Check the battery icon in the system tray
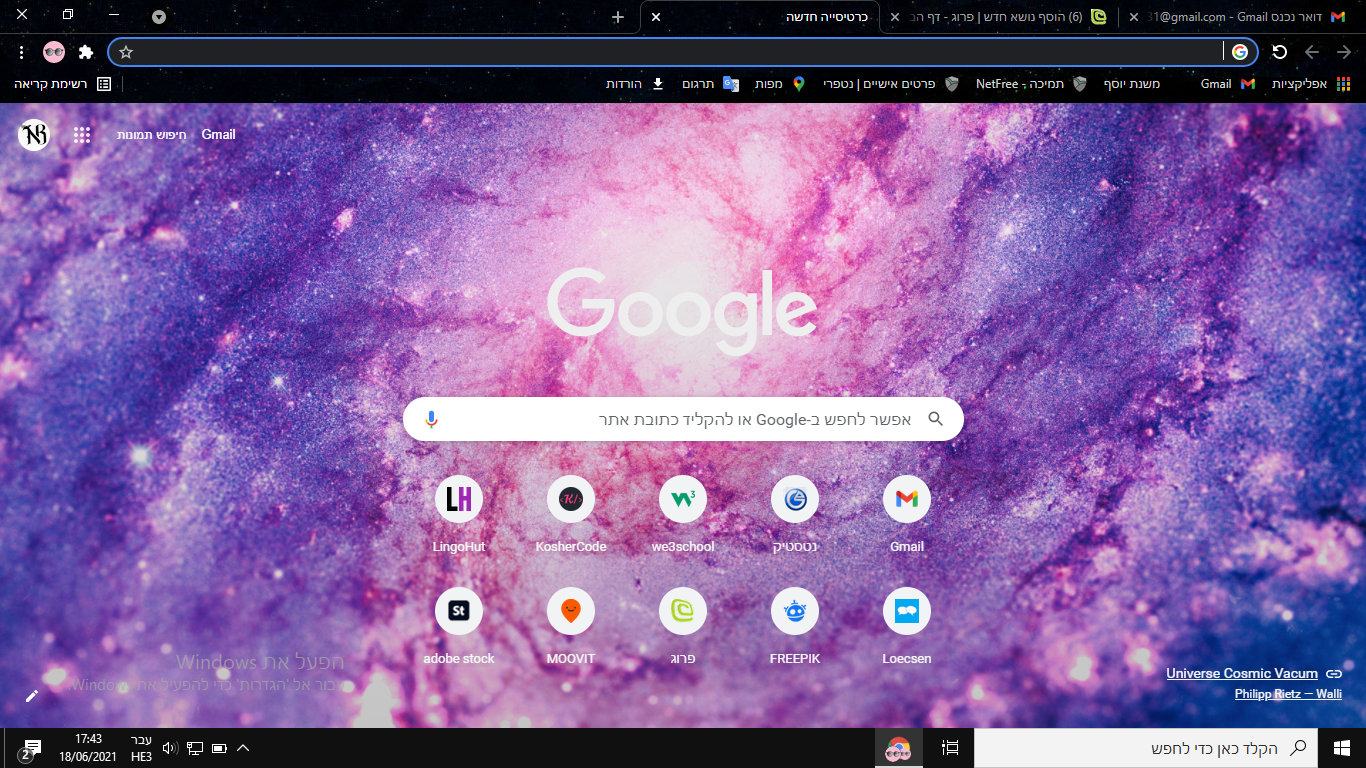The image size is (1366, 768). (219, 748)
